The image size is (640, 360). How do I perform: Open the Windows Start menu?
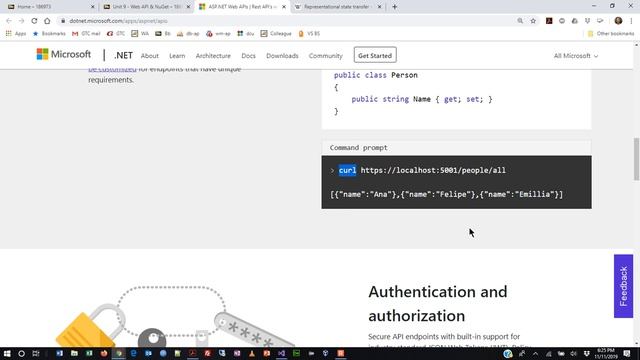point(7,353)
